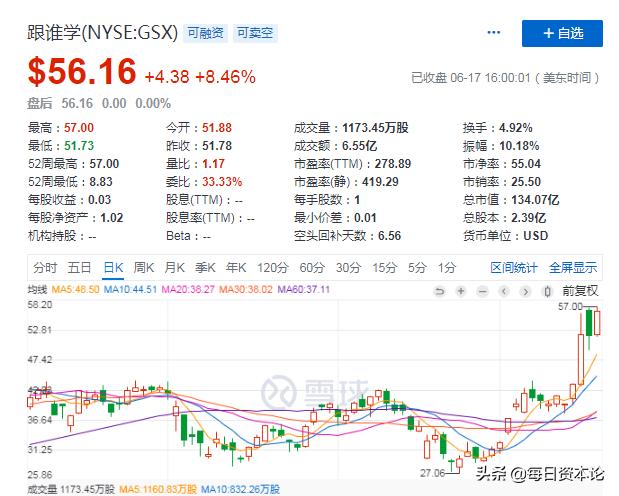Viewport: 619px width, 496px height.
Task: Click the MA10:44.51 indicator label
Action: pos(130,289)
